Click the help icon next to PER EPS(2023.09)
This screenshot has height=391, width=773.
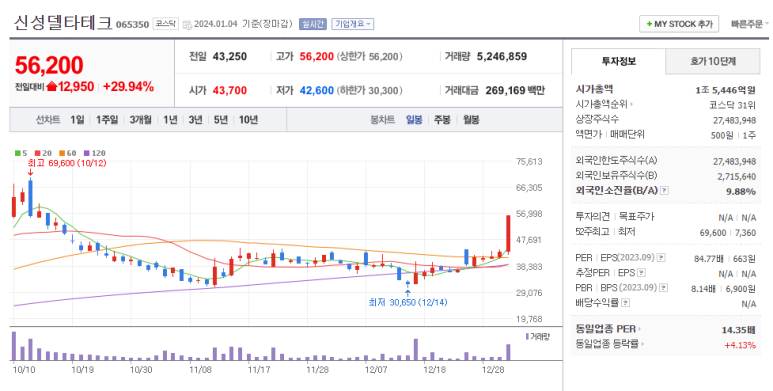661,257
